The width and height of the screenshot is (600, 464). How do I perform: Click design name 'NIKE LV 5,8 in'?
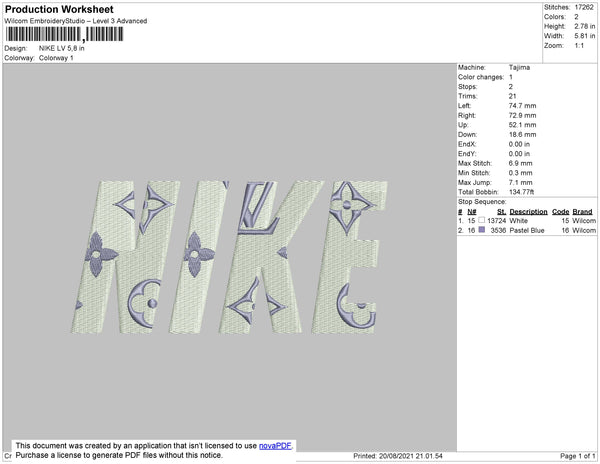62,48
